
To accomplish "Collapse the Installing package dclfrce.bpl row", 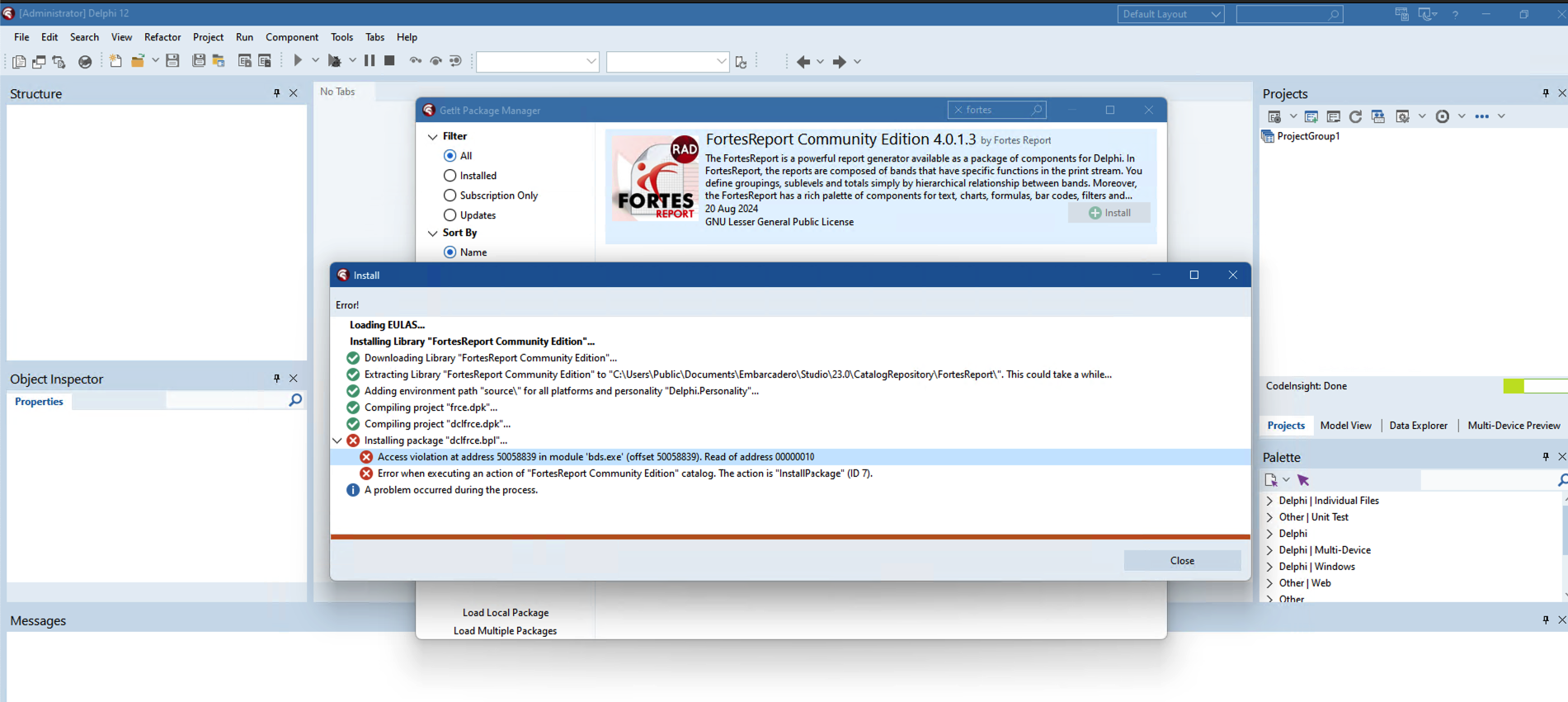I will [337, 441].
